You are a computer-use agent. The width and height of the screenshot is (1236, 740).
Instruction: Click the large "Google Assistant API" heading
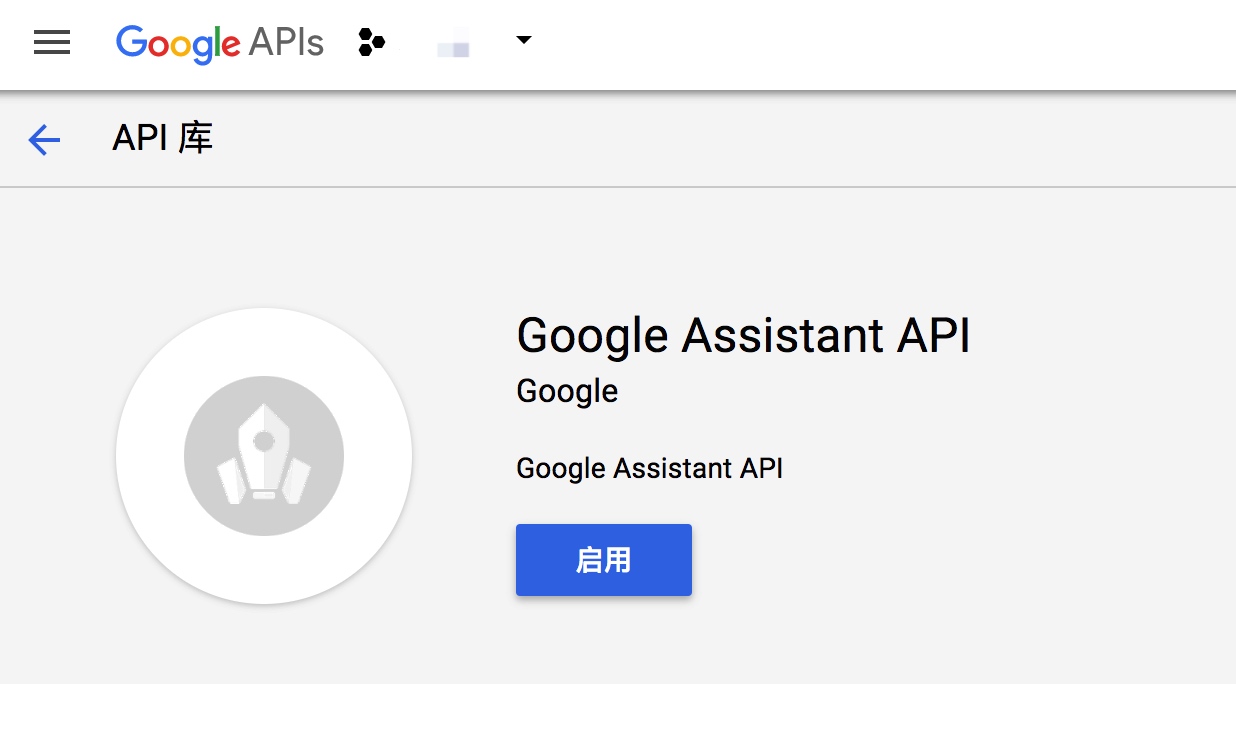pos(744,335)
